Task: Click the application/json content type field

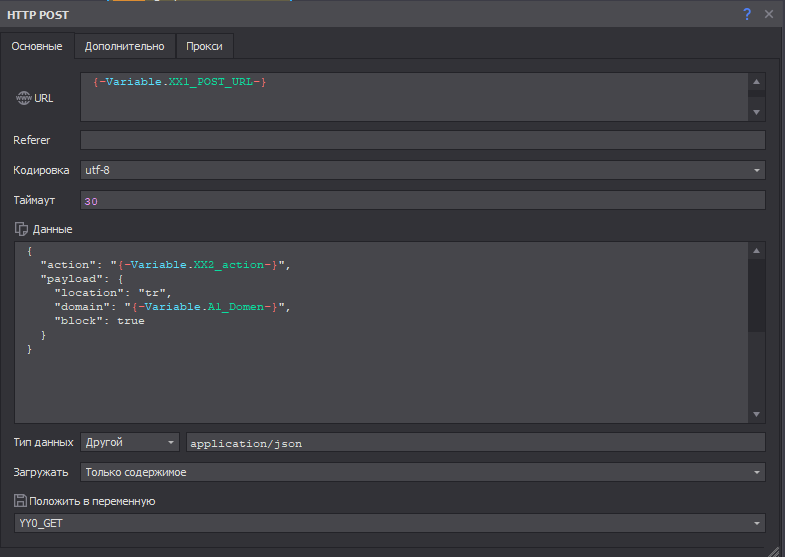Action: [x=475, y=442]
